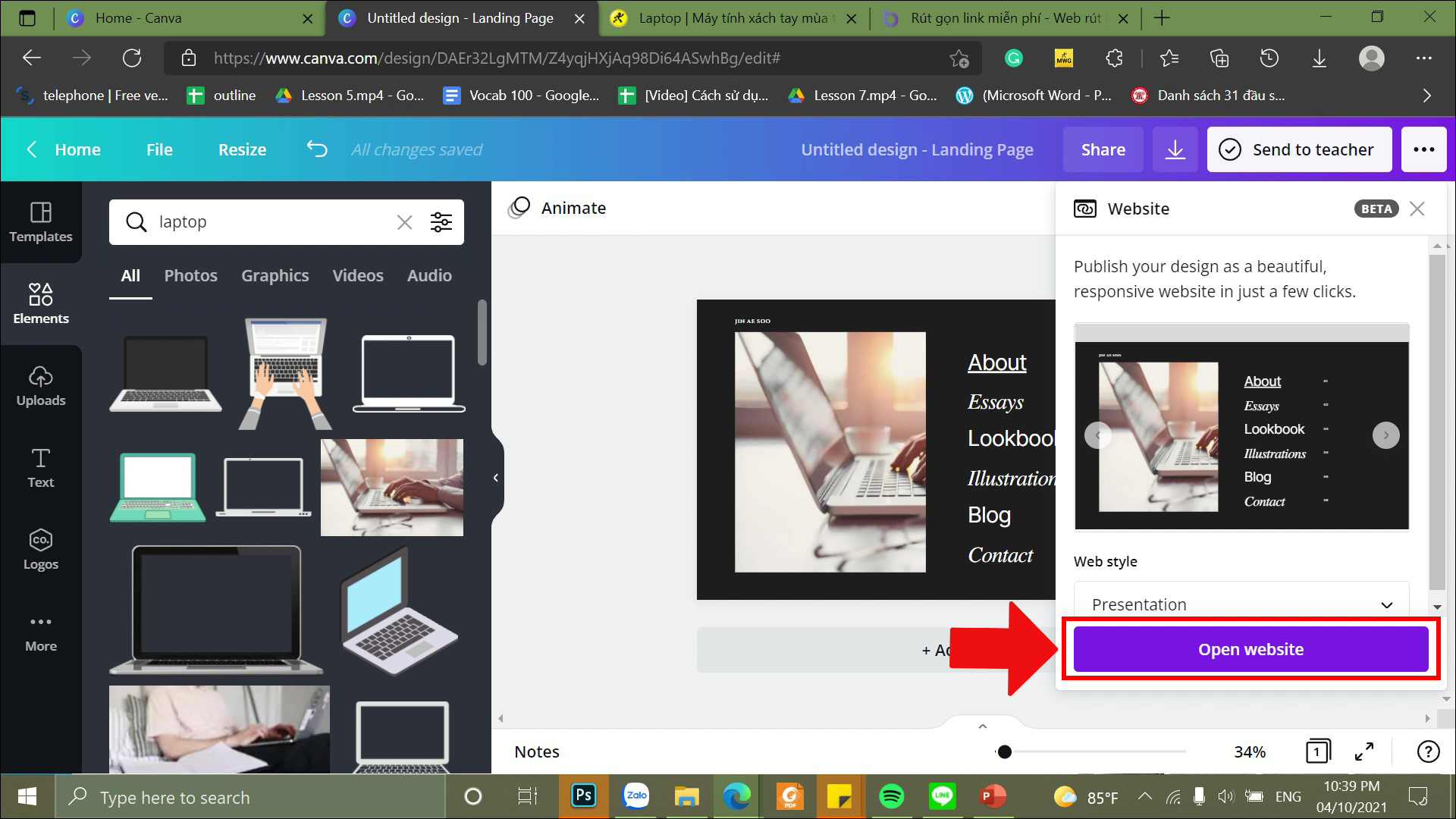Screen dimensions: 1456x819
Task: Open the help question mark icon
Action: (x=1428, y=751)
